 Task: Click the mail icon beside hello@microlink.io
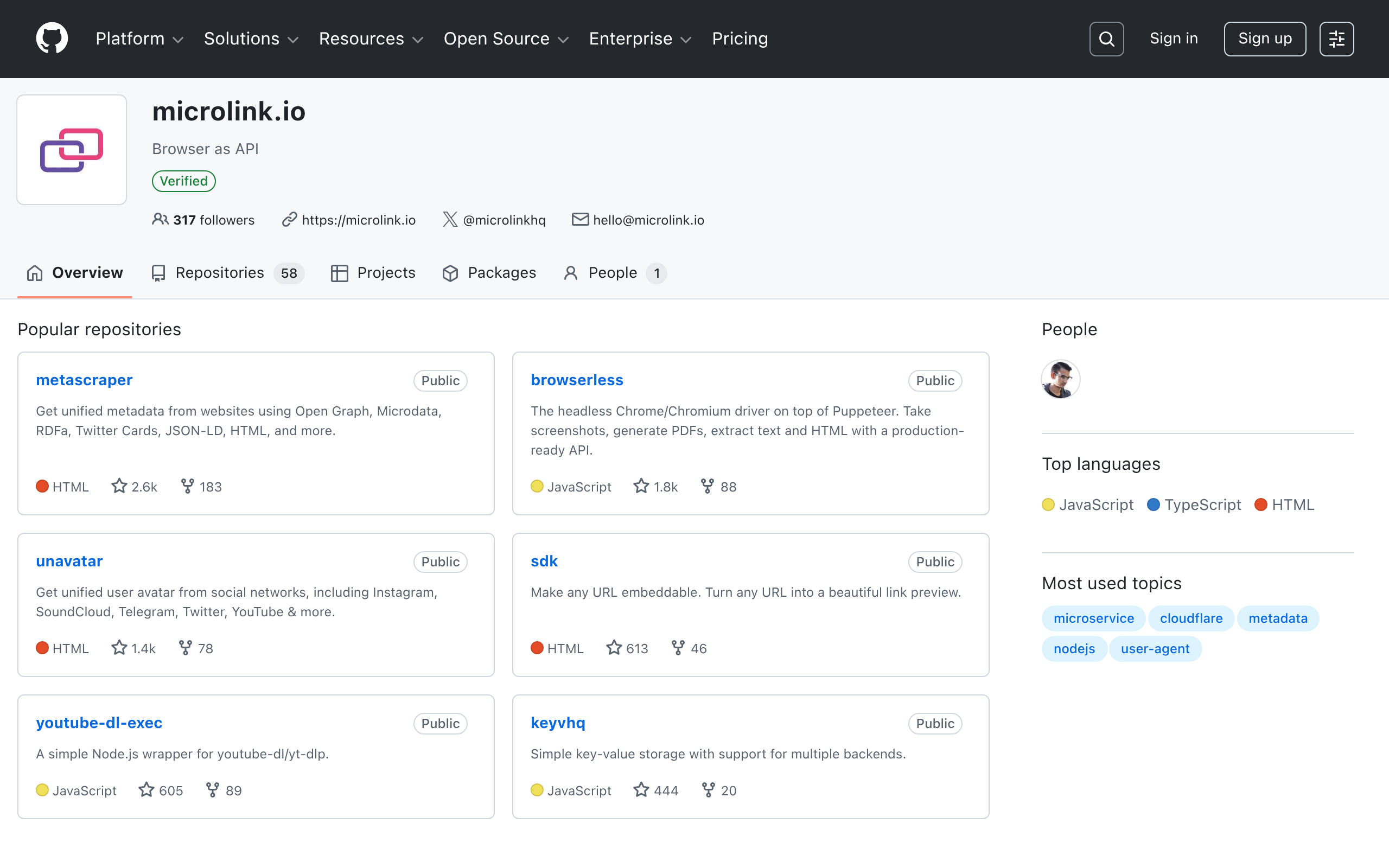click(579, 219)
